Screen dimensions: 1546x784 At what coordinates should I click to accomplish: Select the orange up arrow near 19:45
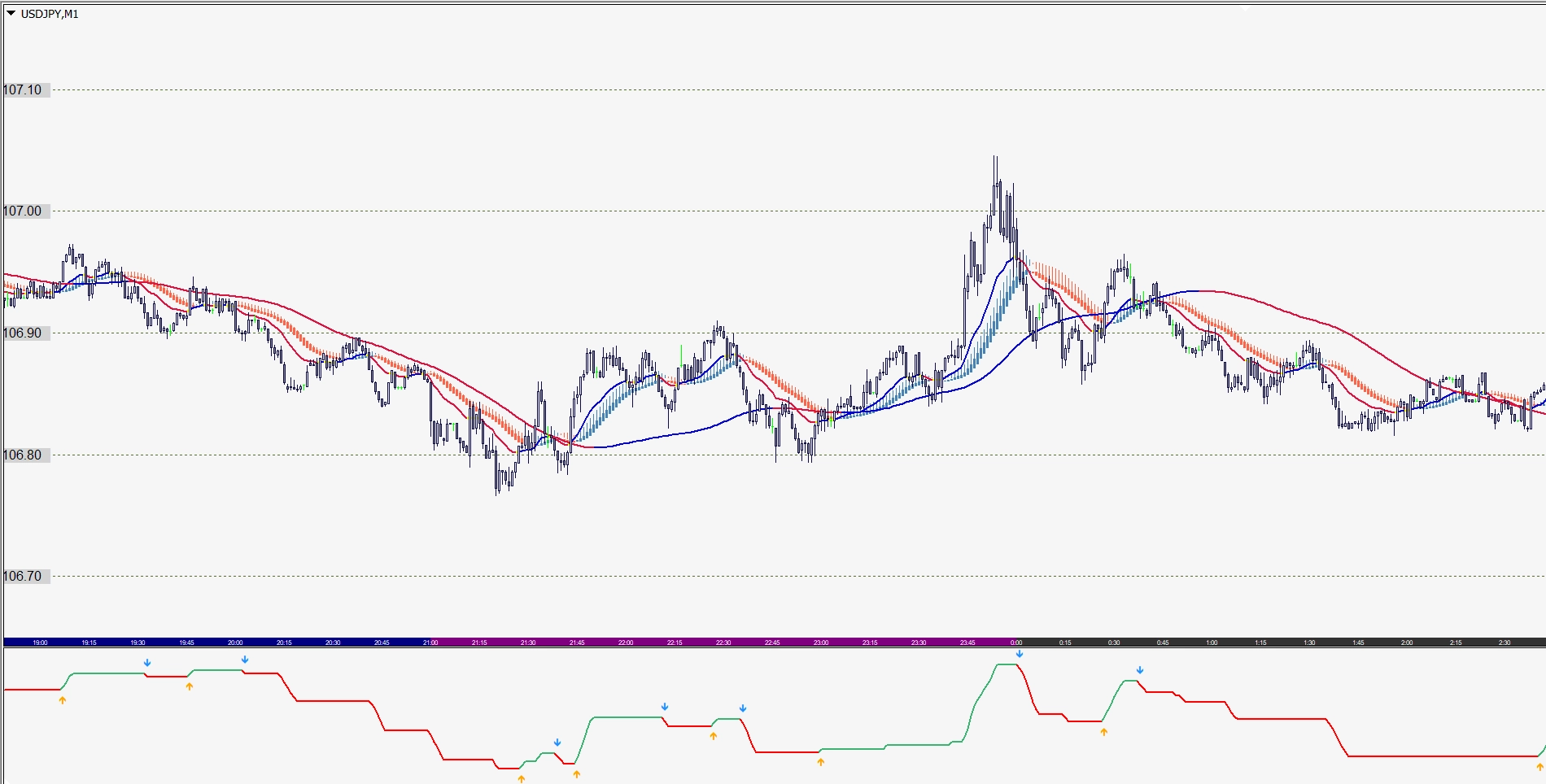click(190, 686)
